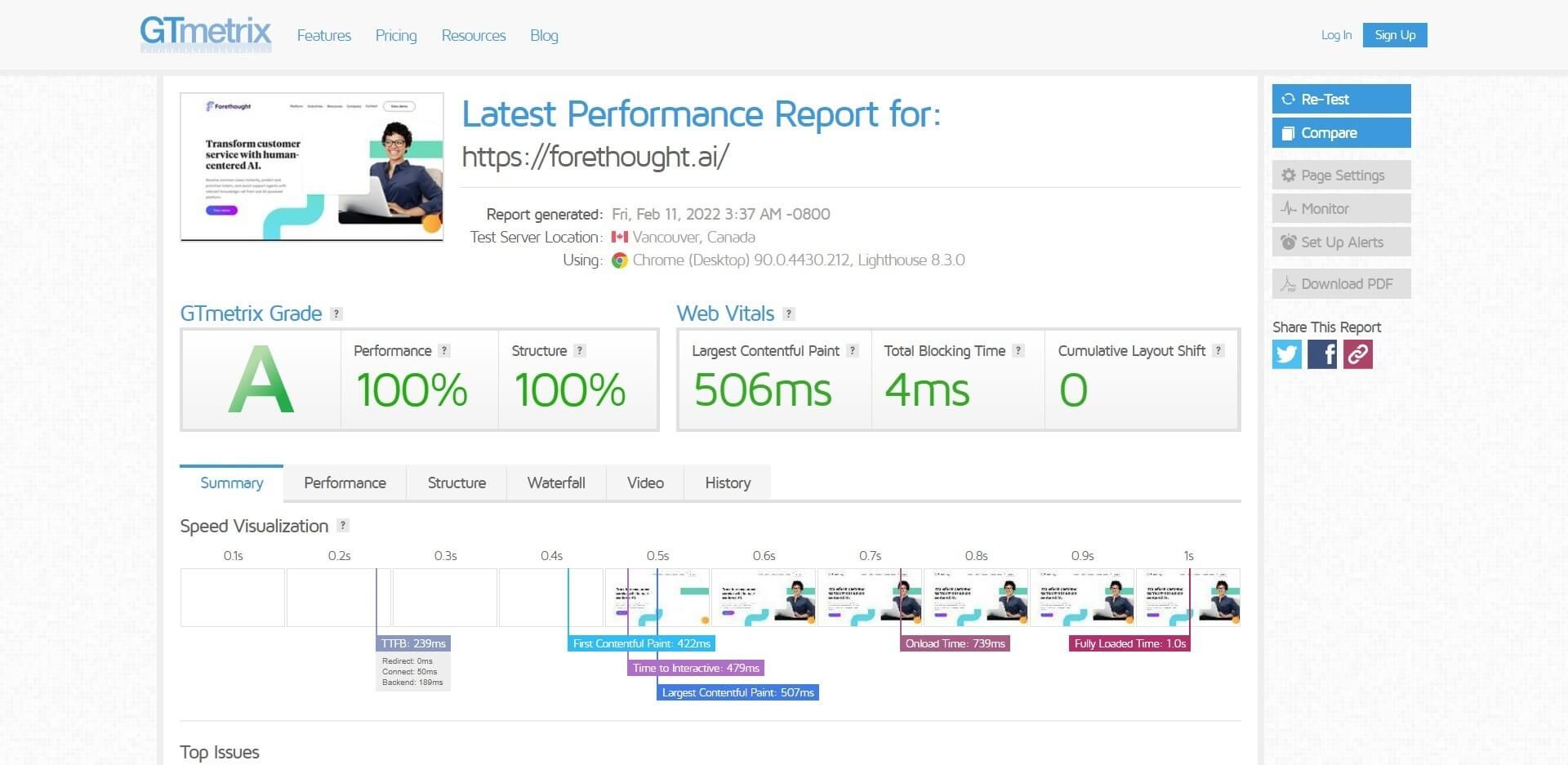This screenshot has height=765, width=1568.
Task: Switch to the Structure tab
Action: pyautogui.click(x=457, y=483)
